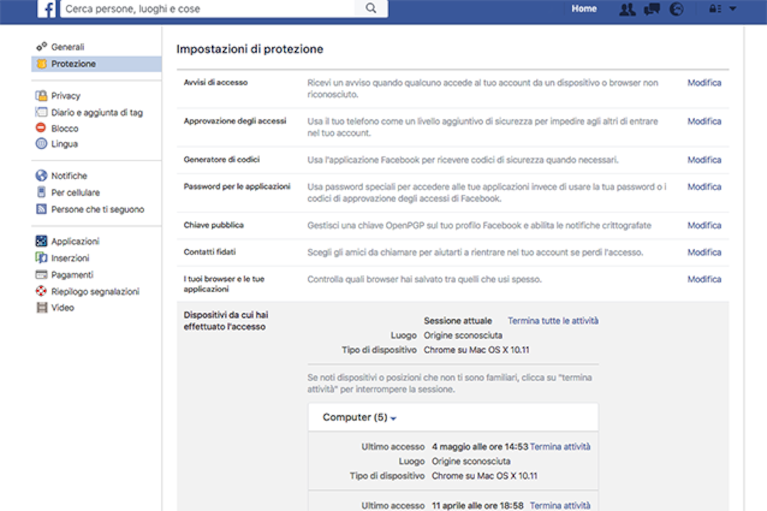This screenshot has width=767, height=511.
Task: Click the Sessione attuale label
Action: coord(458,321)
